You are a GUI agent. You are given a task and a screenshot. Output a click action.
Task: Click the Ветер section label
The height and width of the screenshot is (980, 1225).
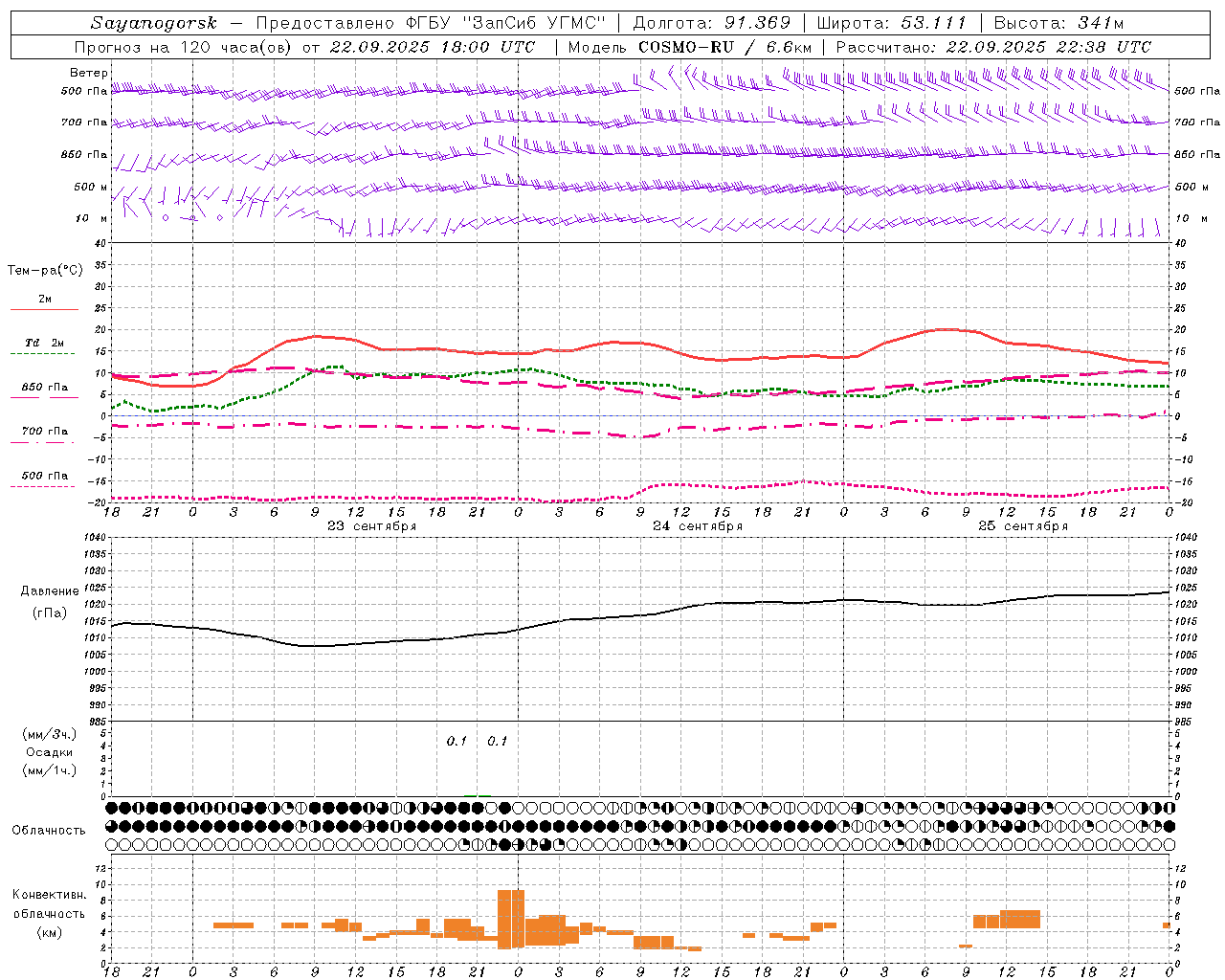pyautogui.click(x=89, y=73)
